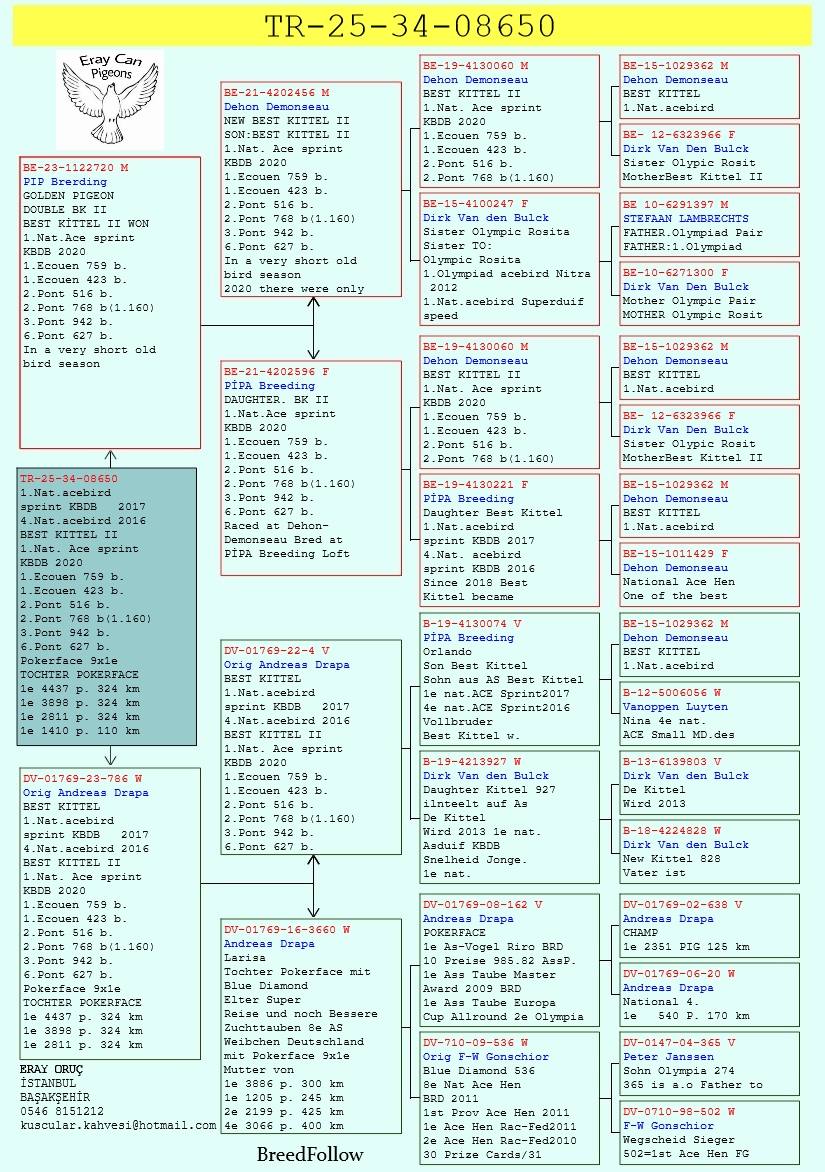This screenshot has height=1172, width=825.
Task: Open the Orlando box B-19-4130074 V
Action: pos(510,679)
